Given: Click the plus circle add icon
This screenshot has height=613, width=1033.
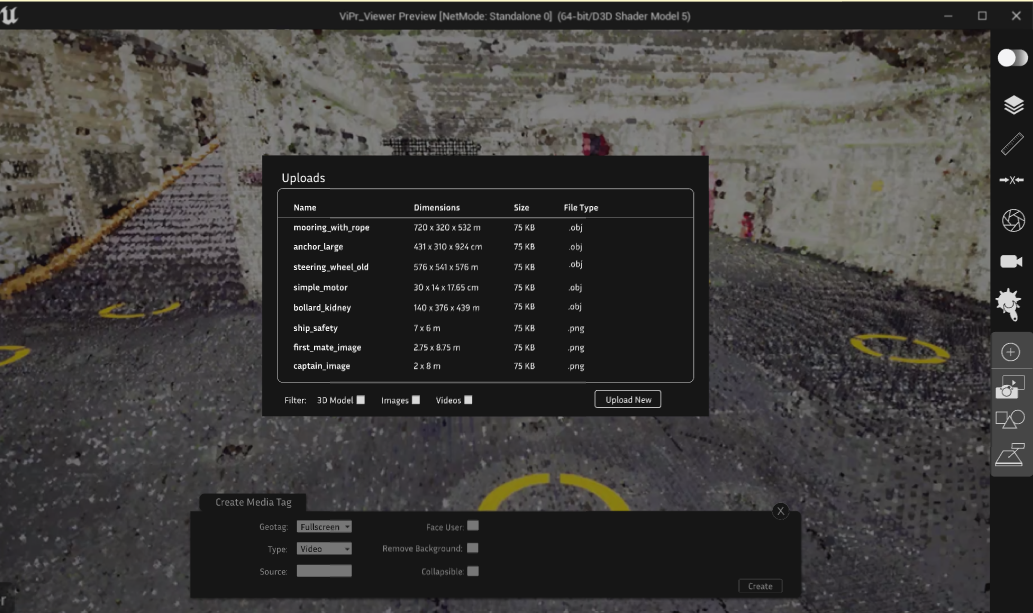Looking at the screenshot, I should click(1011, 352).
